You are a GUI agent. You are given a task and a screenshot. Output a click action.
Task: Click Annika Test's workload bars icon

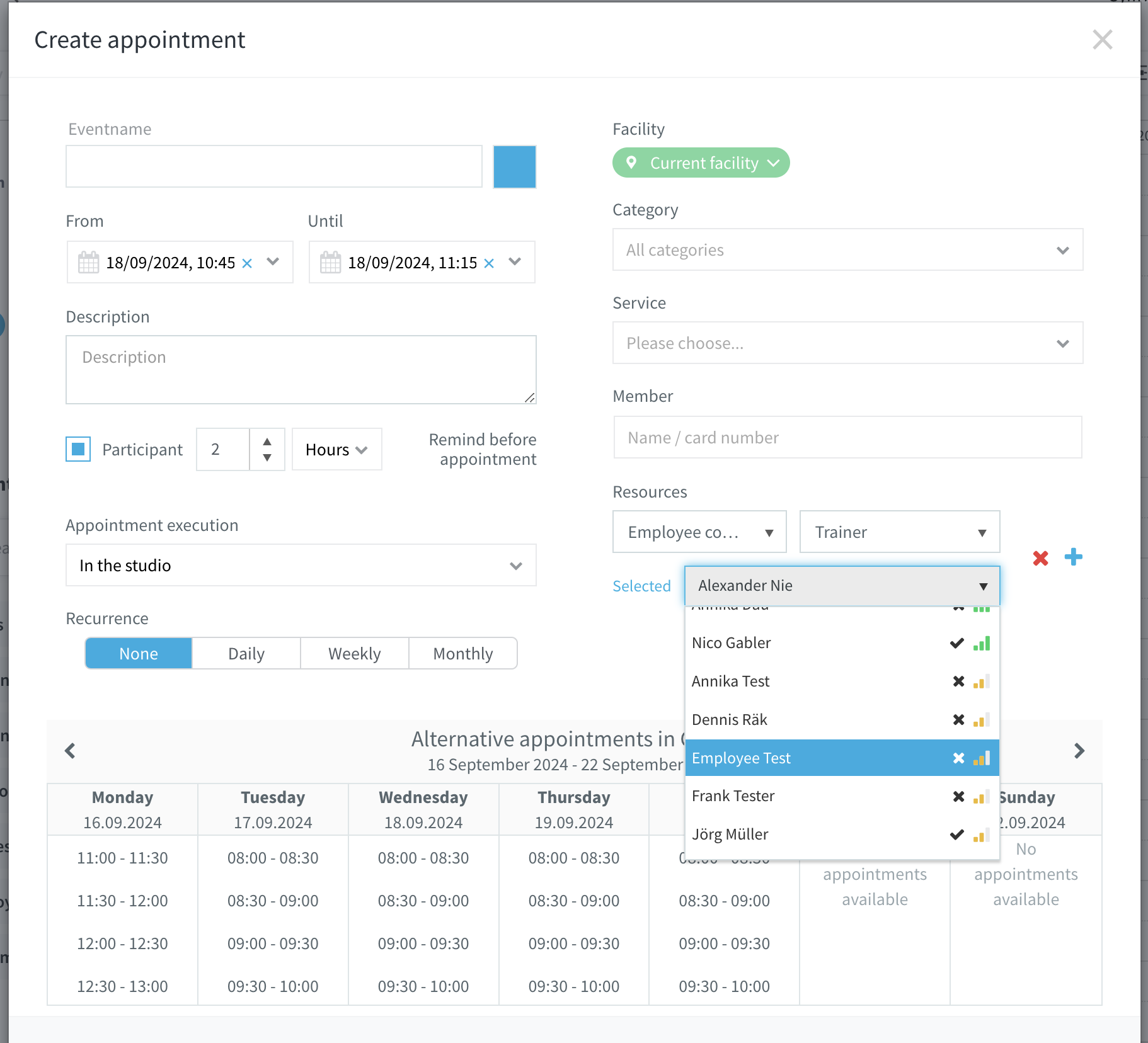tap(982, 681)
